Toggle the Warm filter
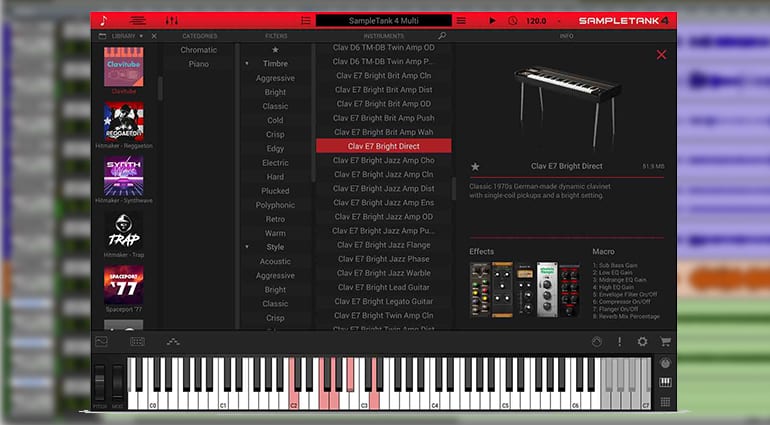The height and width of the screenshot is (425, 770). click(275, 233)
